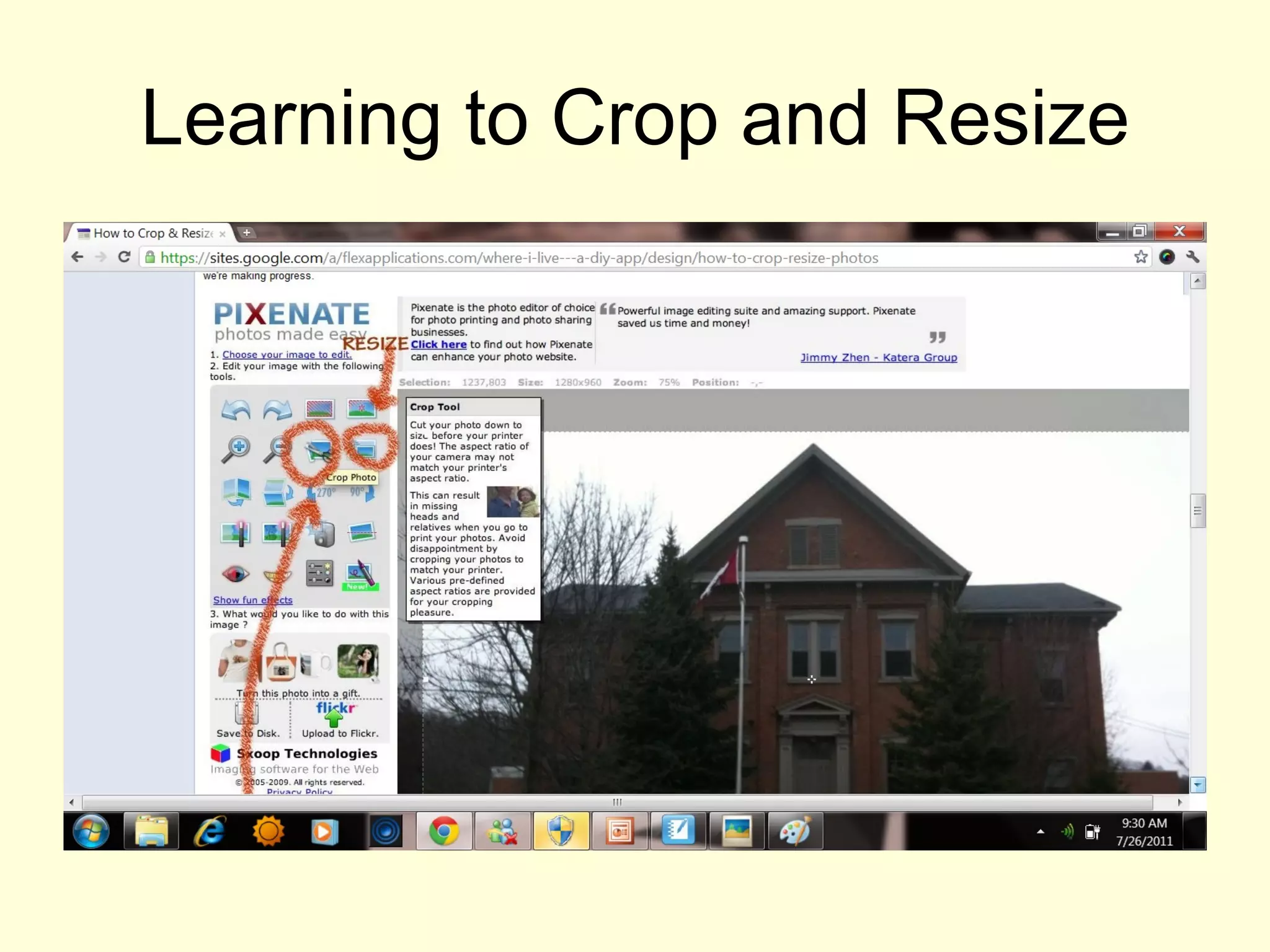Select the zoom out magnifier tool
This screenshot has width=1270, height=952.
point(276,450)
